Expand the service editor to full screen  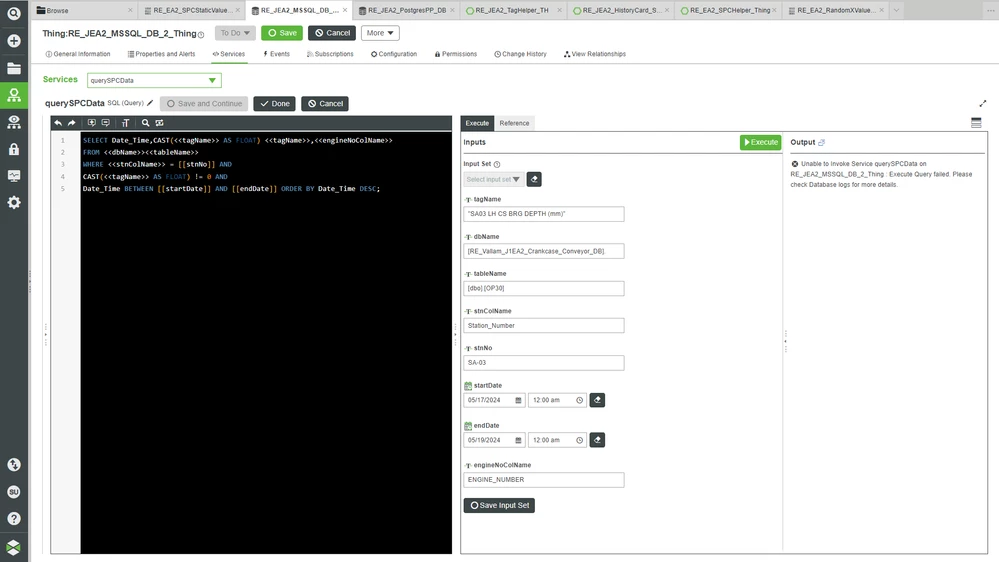coord(982,103)
